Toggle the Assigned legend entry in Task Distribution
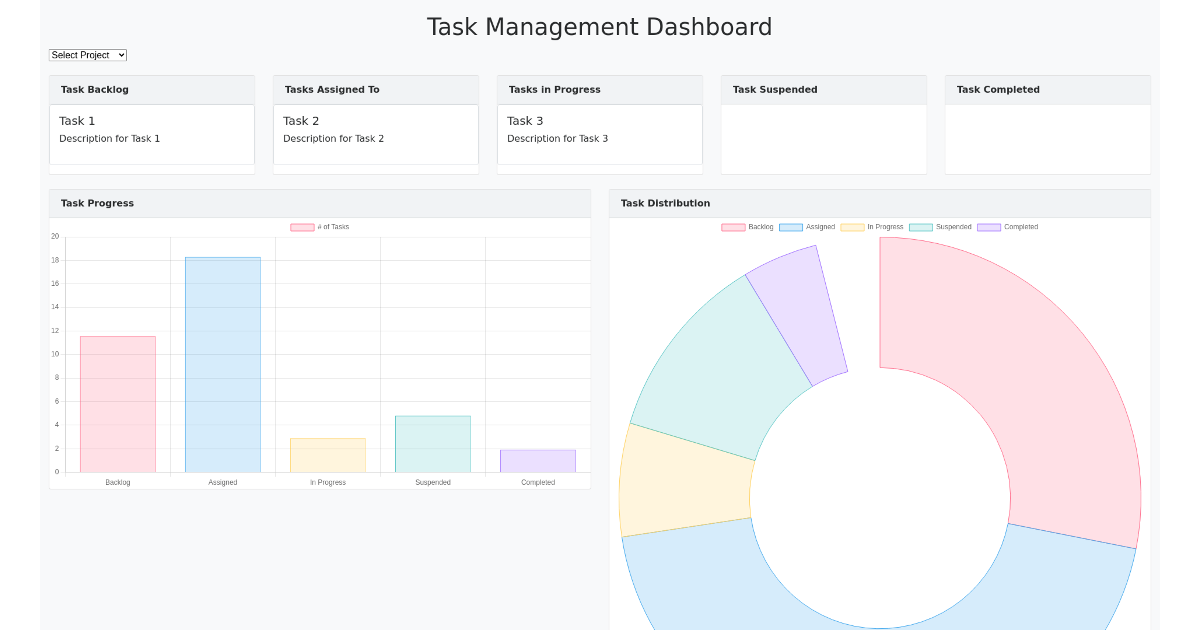Viewport: 1200px width, 630px height. [805, 227]
